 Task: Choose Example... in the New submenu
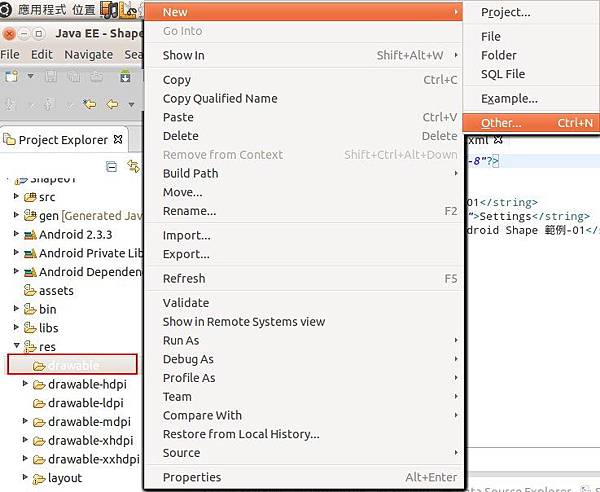coord(531,99)
